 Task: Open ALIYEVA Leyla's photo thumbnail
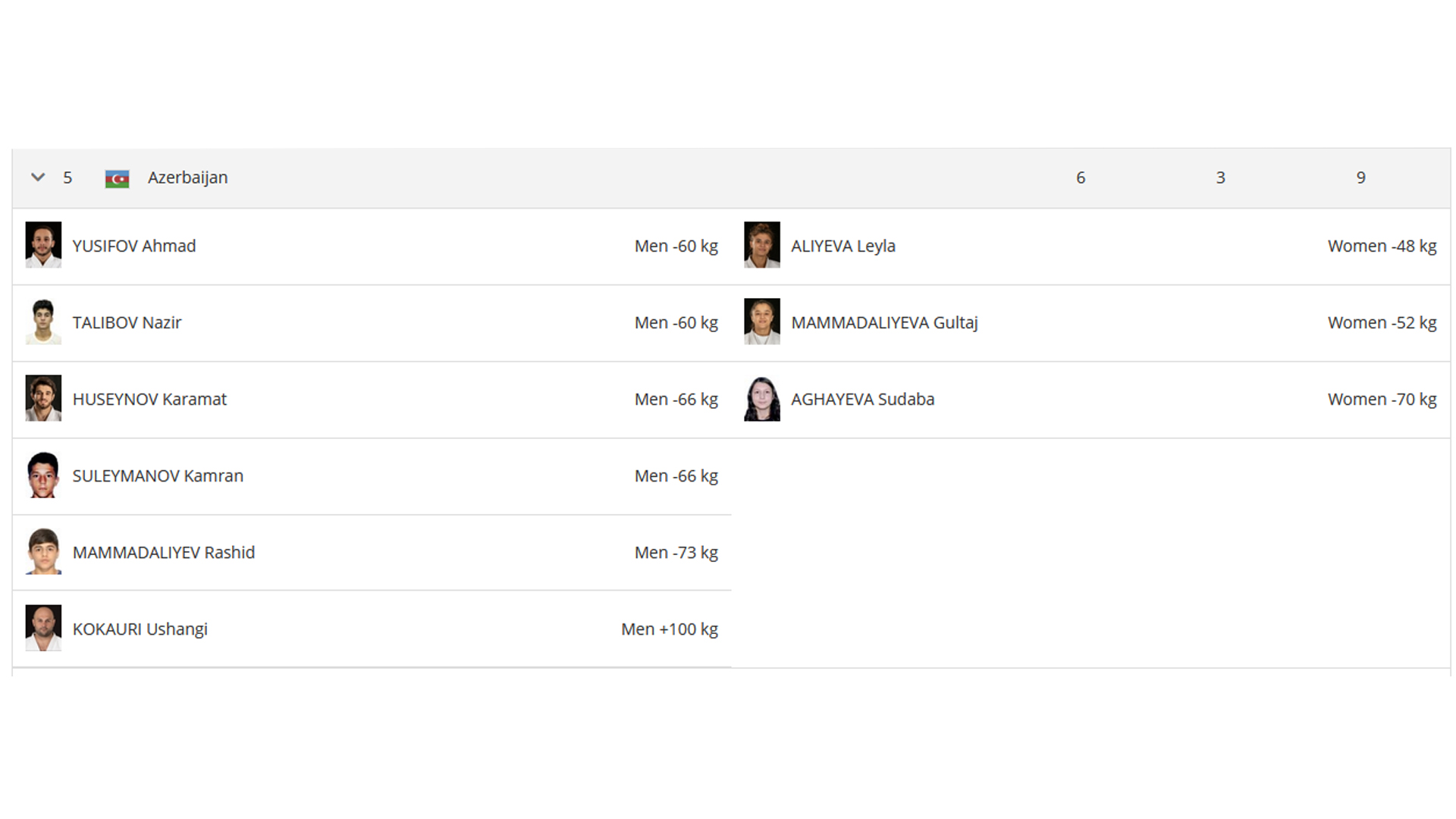[762, 245]
